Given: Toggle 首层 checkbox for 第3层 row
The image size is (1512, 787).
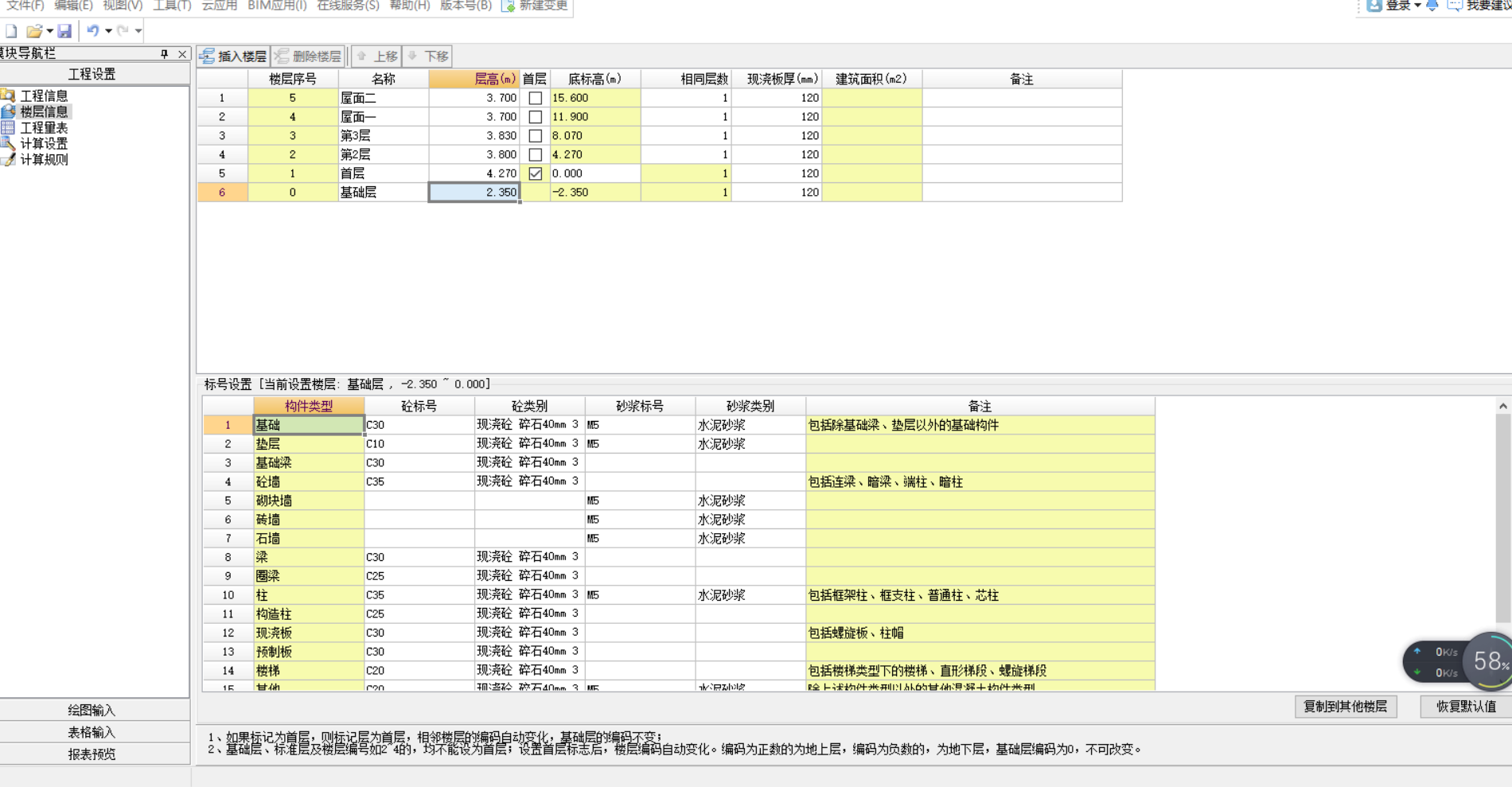Looking at the screenshot, I should pos(536,136).
